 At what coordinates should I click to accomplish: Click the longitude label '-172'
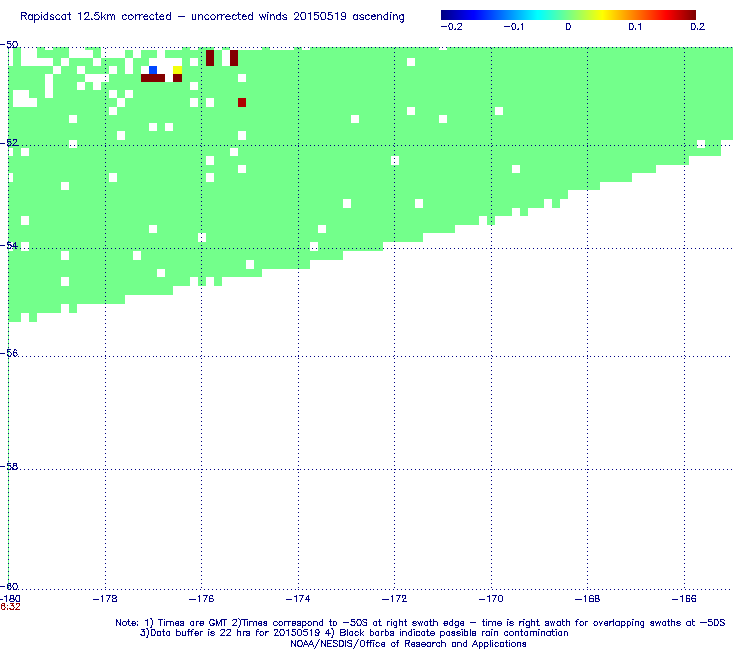(x=395, y=599)
